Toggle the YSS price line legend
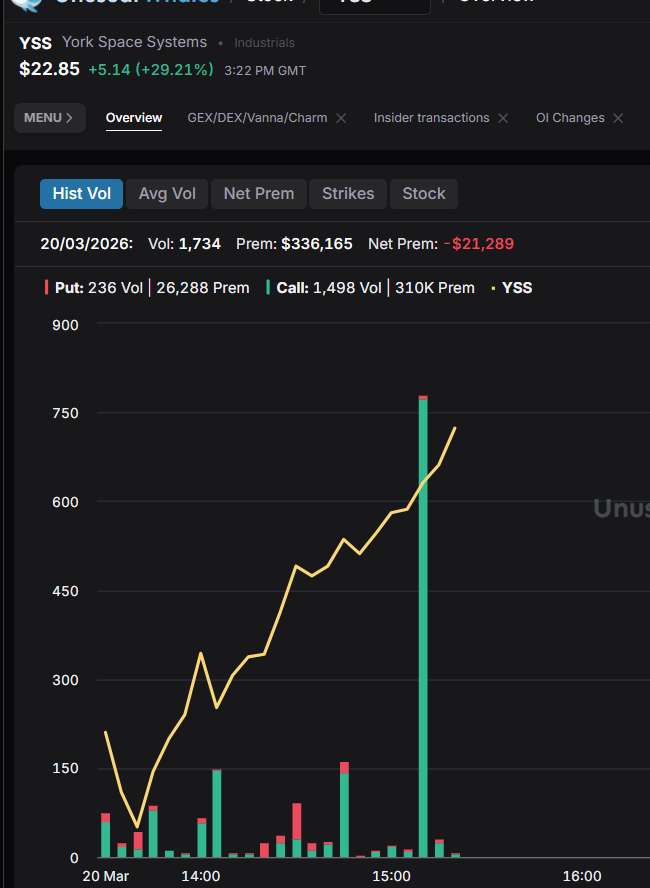 pos(512,288)
